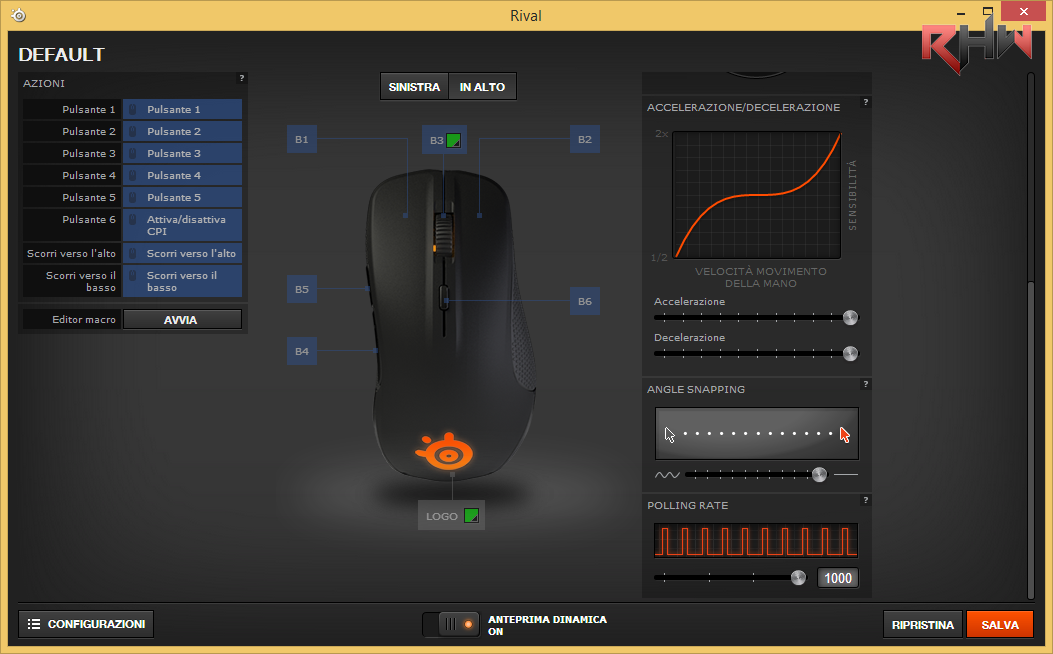Click the DEFAULT profile title
Screen dimensions: 1053x654
[62, 54]
